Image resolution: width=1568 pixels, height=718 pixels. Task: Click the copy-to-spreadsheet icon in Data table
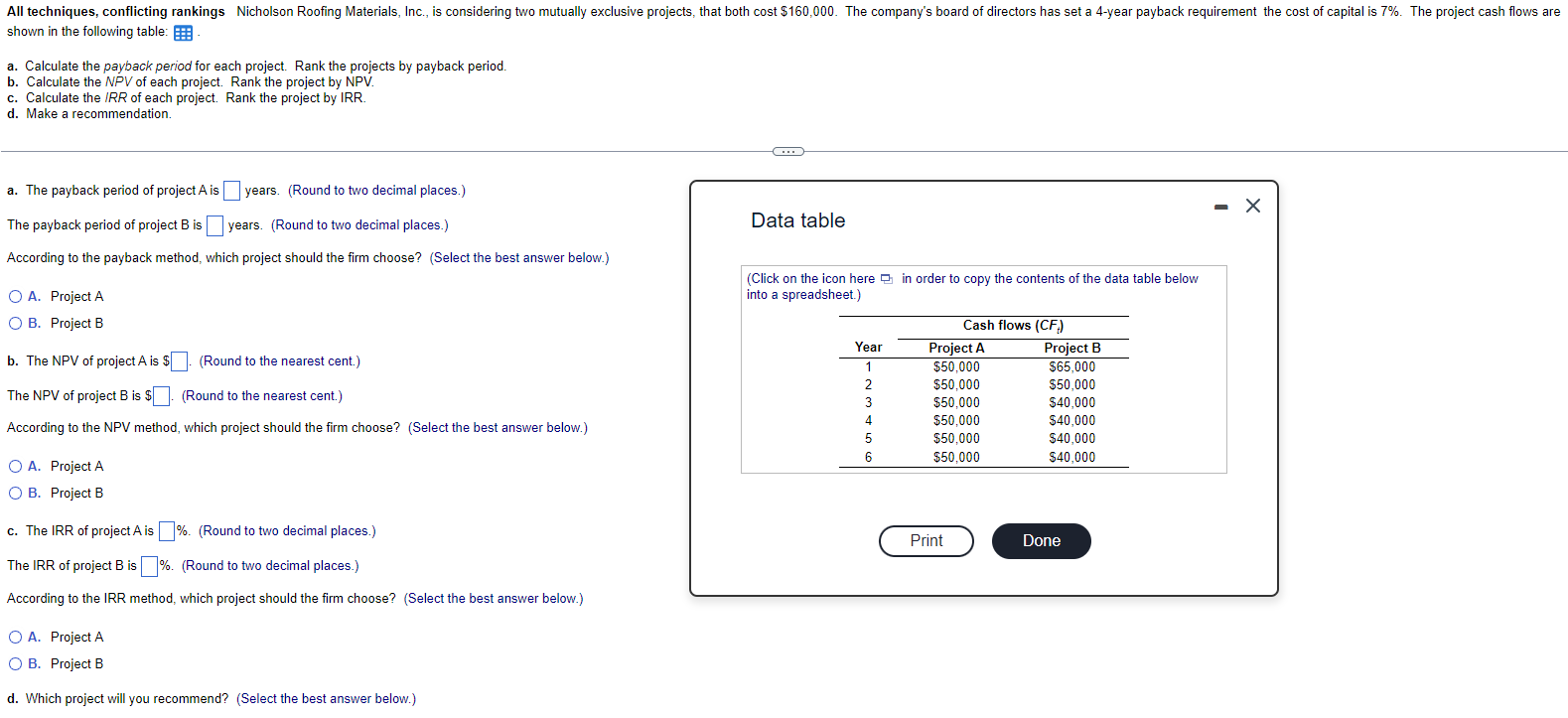click(887, 279)
